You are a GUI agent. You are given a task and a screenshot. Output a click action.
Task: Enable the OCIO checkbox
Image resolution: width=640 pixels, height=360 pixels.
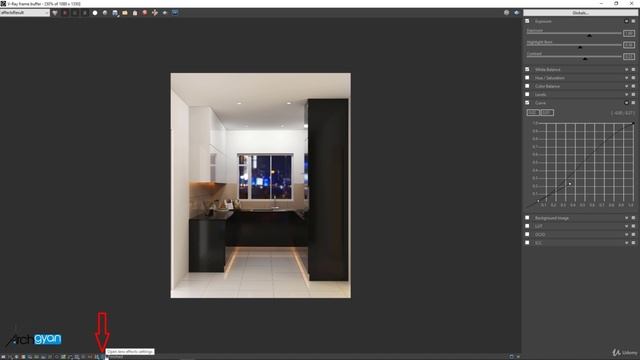click(x=527, y=234)
